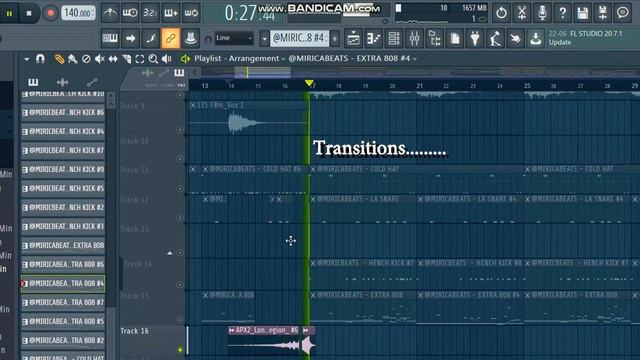Screen dimensions: 640x360
Task: Open the FL STUDIO 20.7.1 Update news
Action: pos(585,38)
